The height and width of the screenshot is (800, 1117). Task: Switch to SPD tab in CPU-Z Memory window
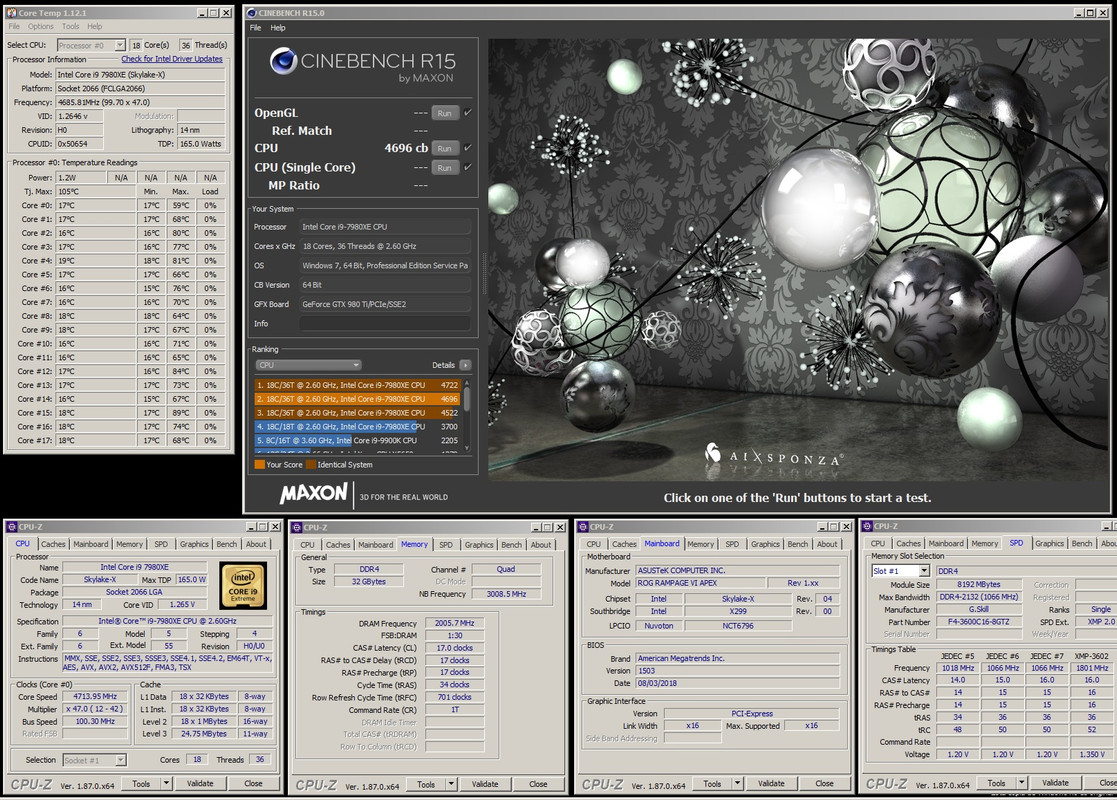(446, 545)
